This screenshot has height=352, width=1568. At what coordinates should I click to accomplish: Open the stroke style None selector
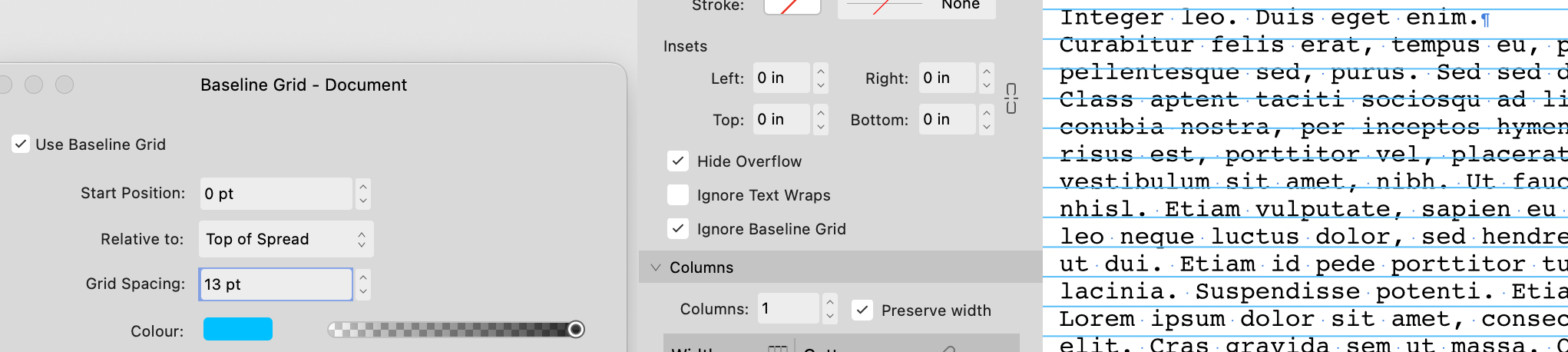[917, 7]
